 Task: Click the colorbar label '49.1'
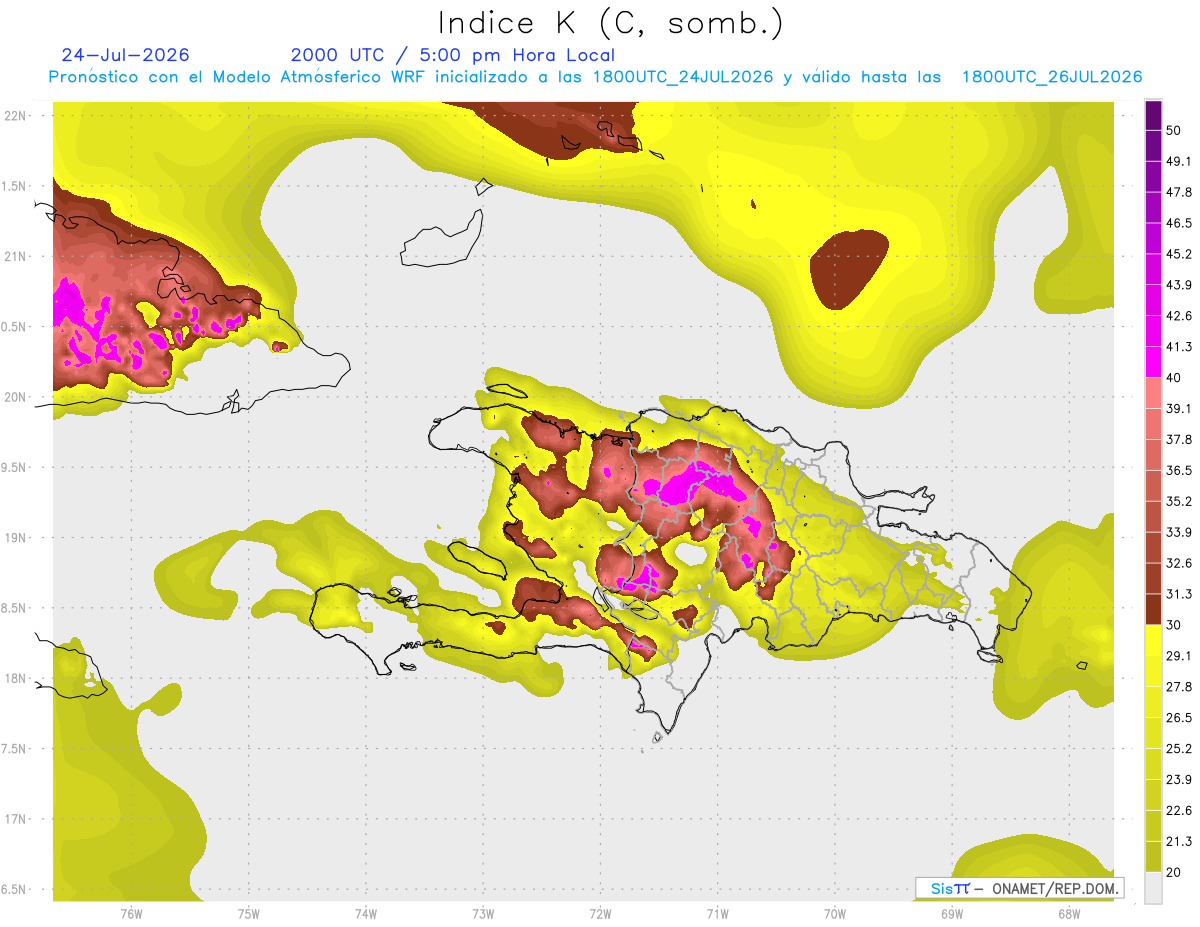point(1178,161)
